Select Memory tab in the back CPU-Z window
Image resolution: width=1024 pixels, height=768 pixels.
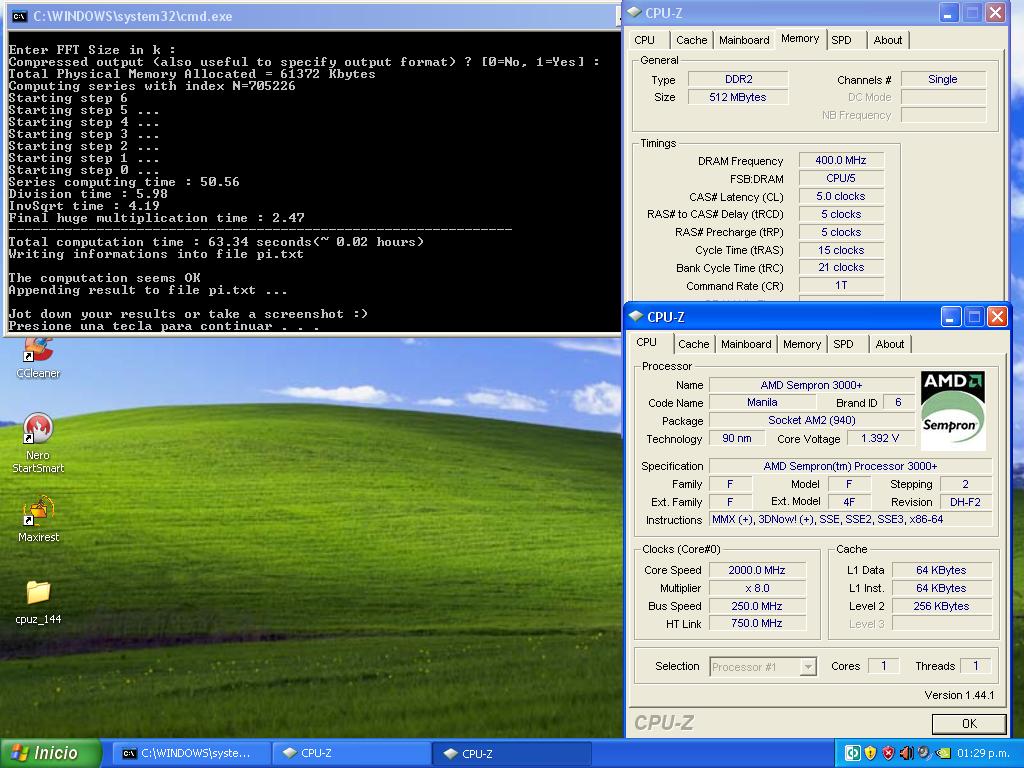800,39
